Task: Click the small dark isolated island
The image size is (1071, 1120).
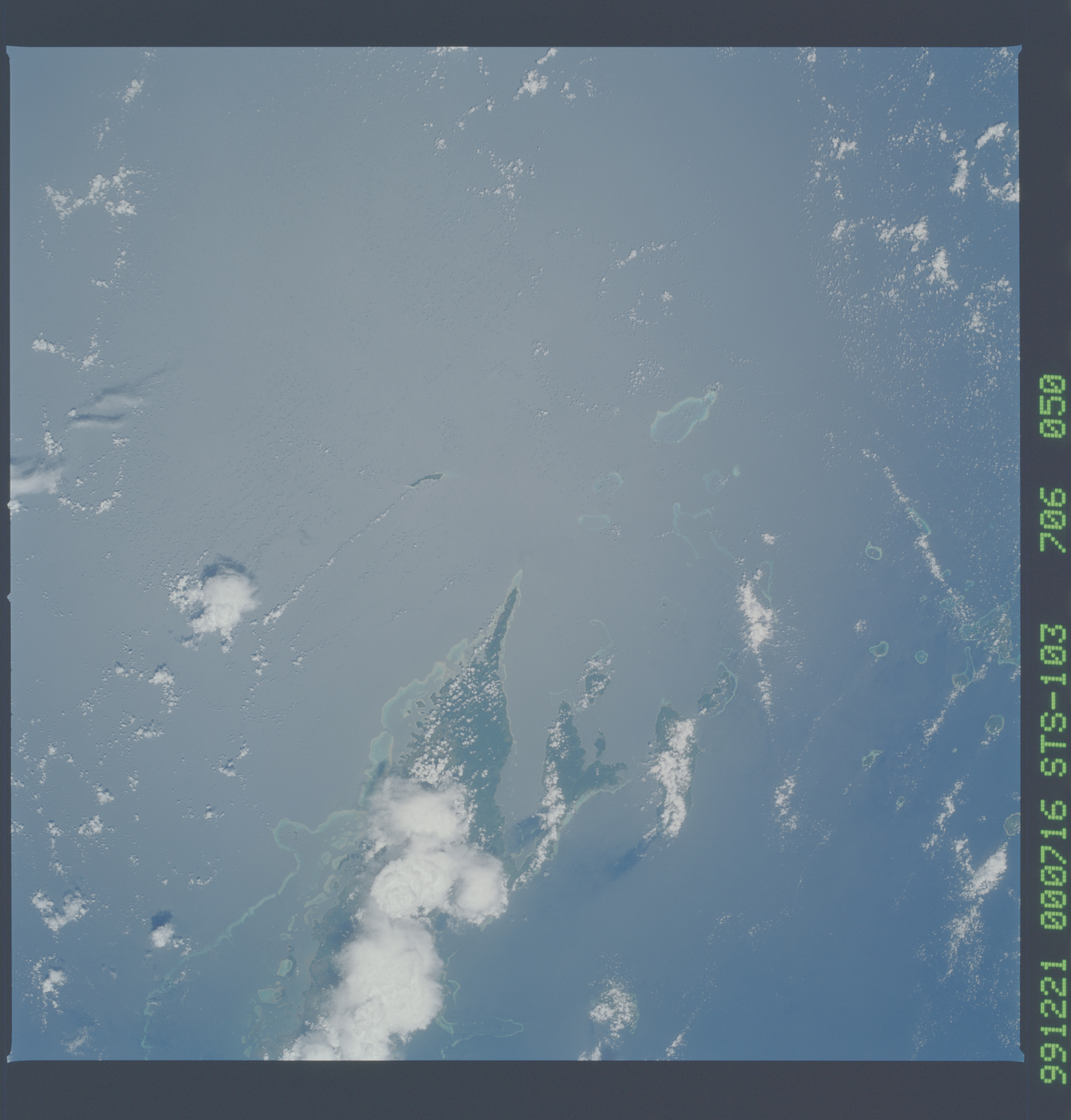Action: (426, 480)
